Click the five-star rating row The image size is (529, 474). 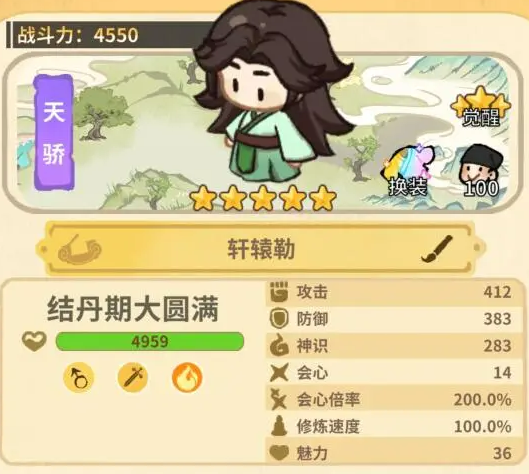263,198
